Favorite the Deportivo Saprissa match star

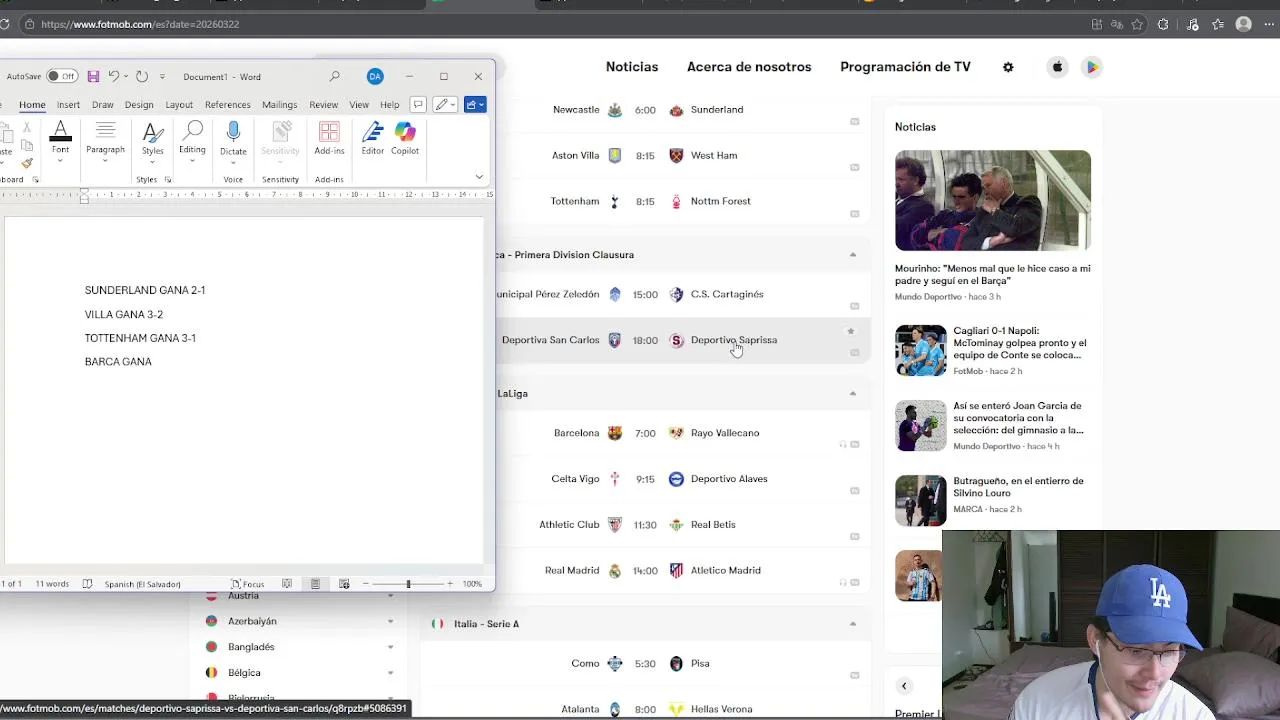[x=851, y=331]
